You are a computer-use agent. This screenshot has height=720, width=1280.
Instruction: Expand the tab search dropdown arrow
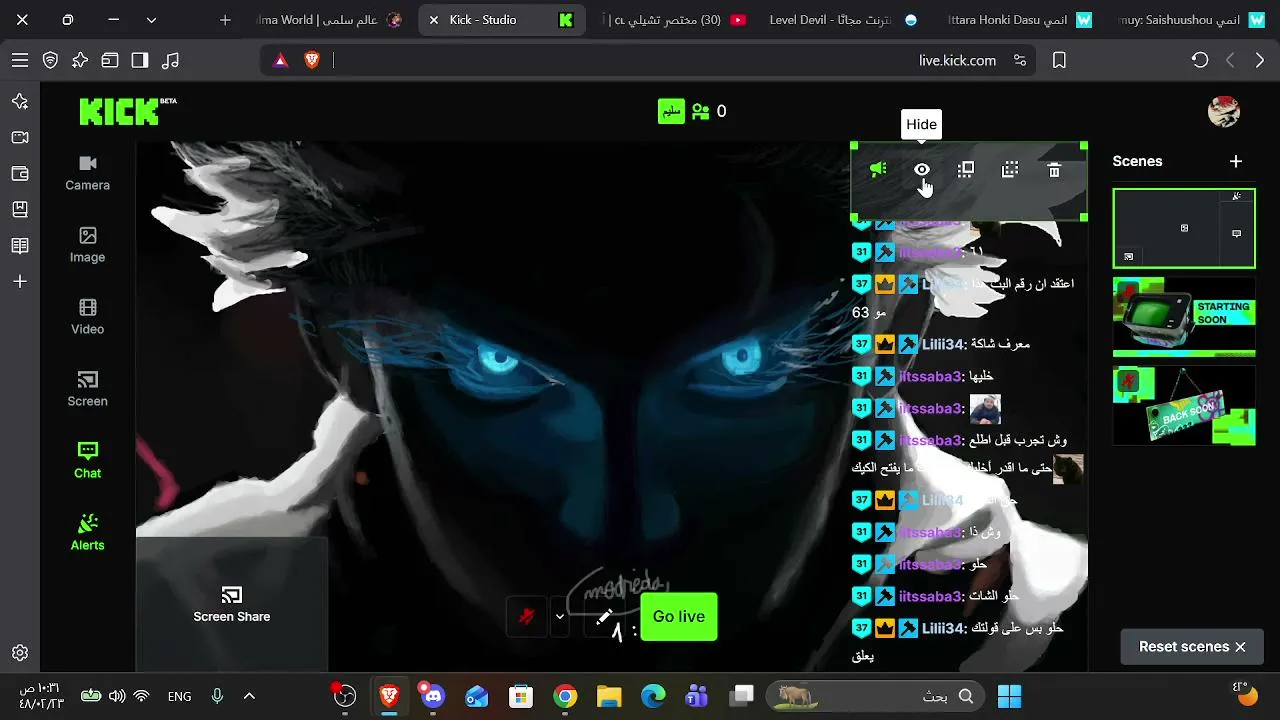[x=151, y=20]
